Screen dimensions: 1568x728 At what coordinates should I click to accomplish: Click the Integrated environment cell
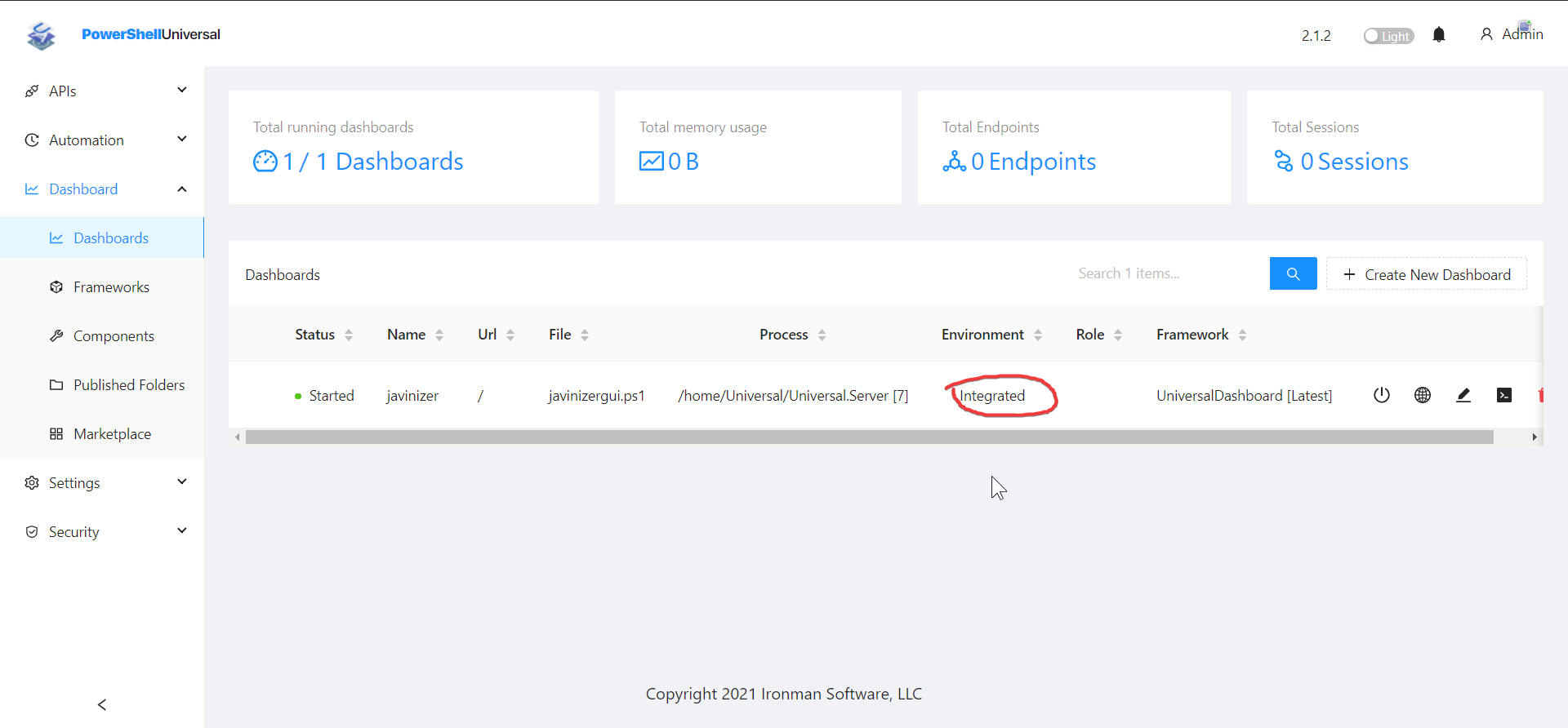click(992, 396)
